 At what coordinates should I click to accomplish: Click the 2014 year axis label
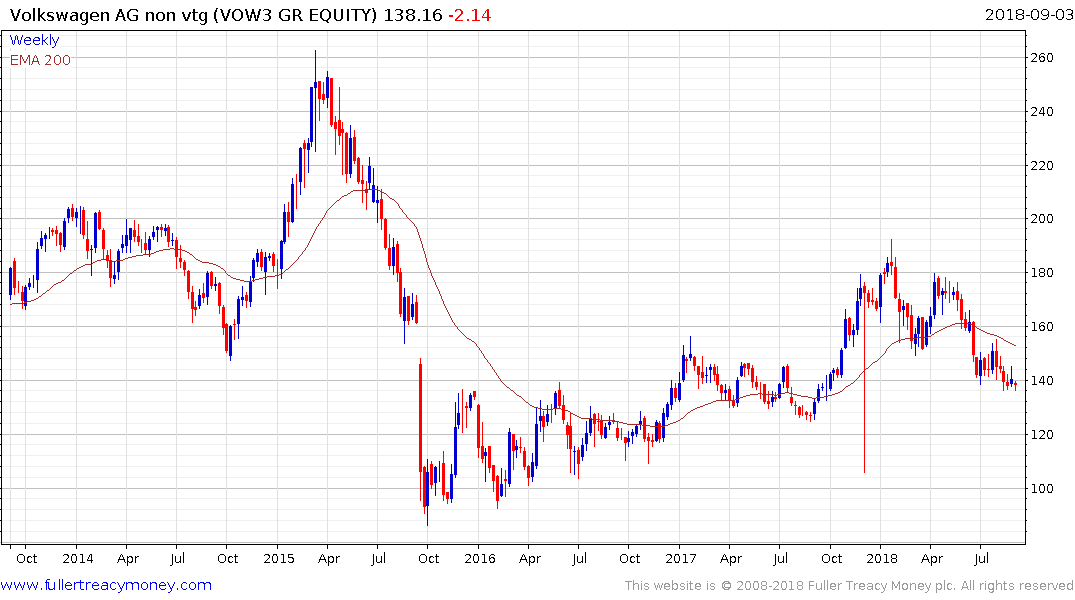[77, 558]
